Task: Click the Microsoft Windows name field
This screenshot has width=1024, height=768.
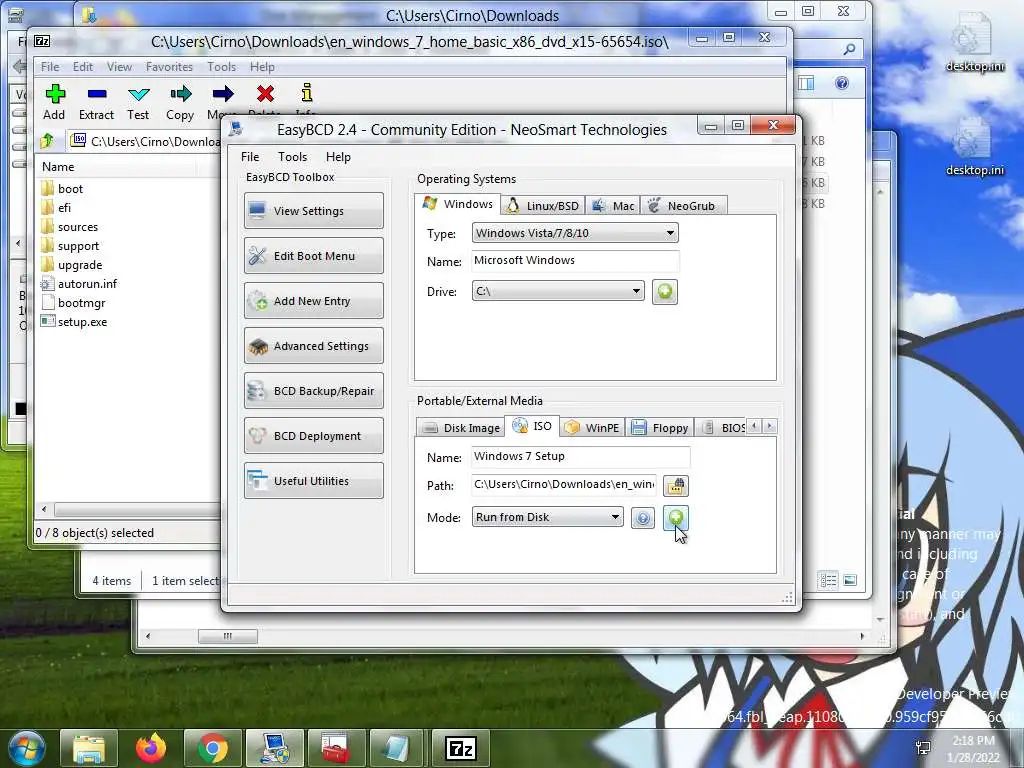Action: tap(575, 260)
